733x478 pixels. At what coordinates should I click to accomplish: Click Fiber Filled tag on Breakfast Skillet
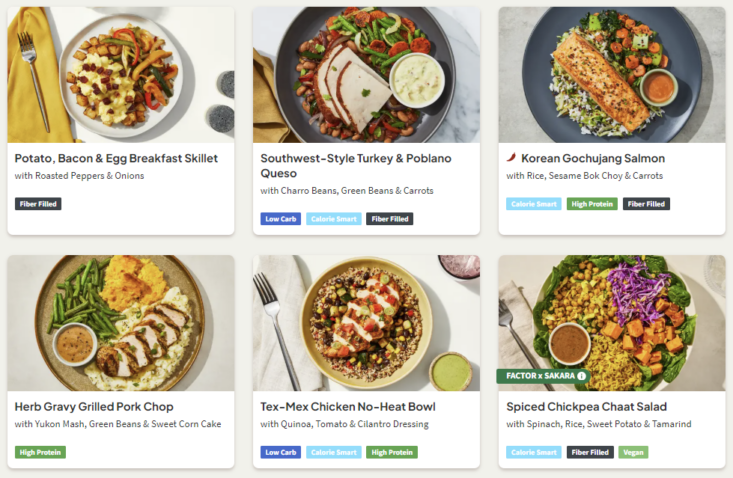[x=38, y=204]
